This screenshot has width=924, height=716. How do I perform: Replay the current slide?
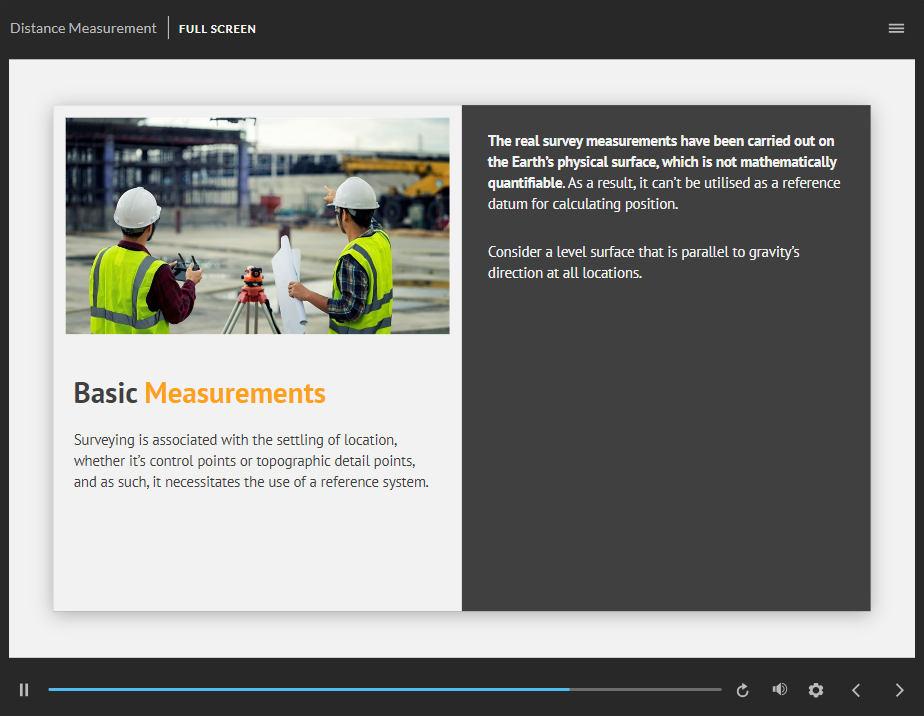pyautogui.click(x=742, y=690)
